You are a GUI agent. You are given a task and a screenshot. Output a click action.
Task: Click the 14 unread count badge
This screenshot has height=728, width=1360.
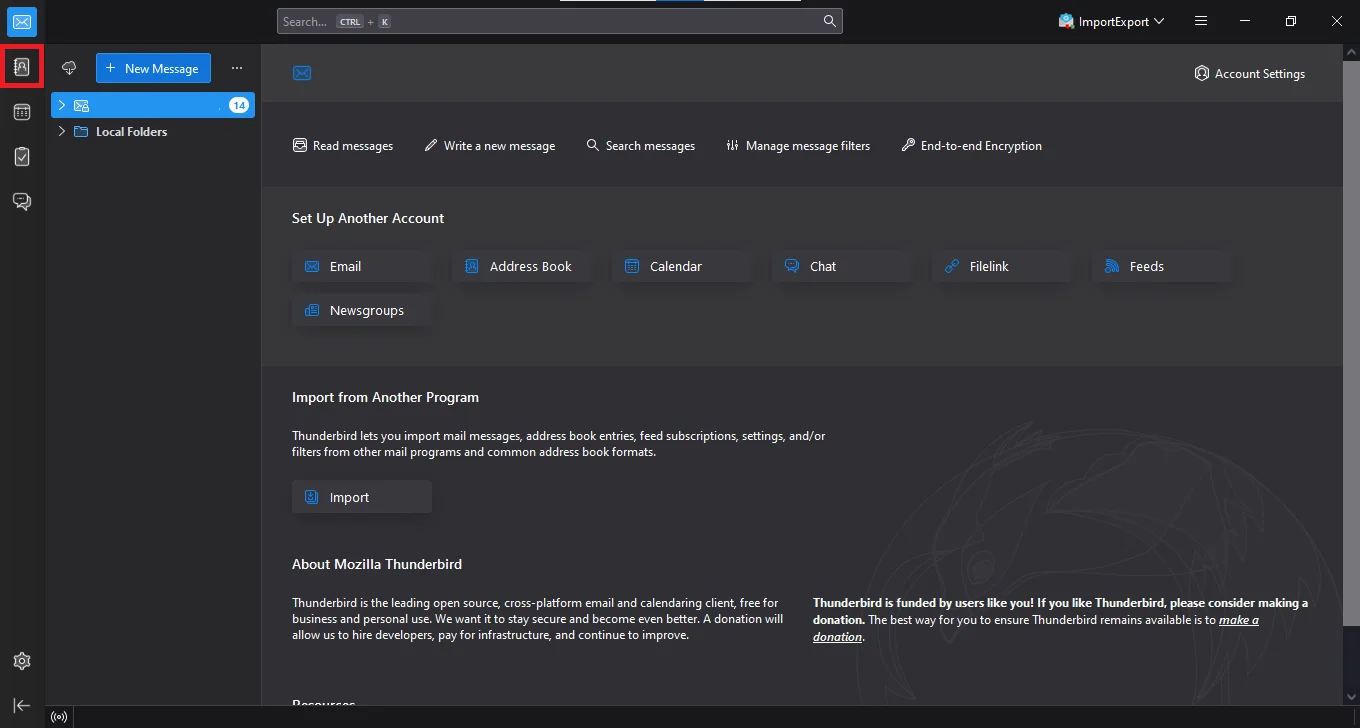[x=239, y=105]
